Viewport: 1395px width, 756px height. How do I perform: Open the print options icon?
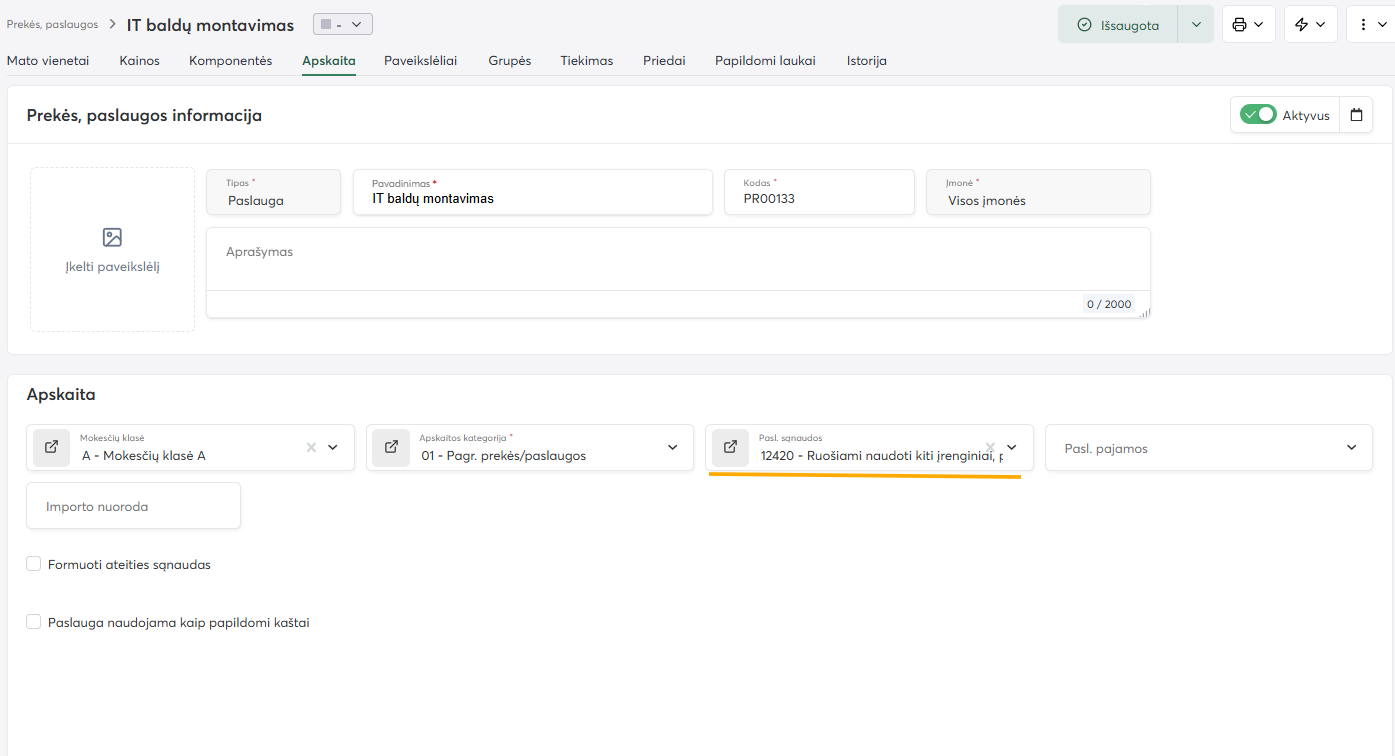[x=1248, y=25]
